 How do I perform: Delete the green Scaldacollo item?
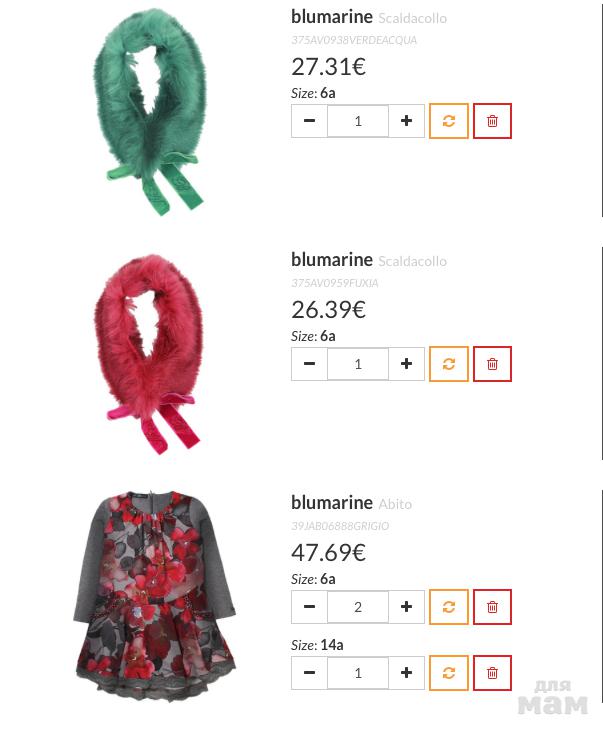coord(492,121)
